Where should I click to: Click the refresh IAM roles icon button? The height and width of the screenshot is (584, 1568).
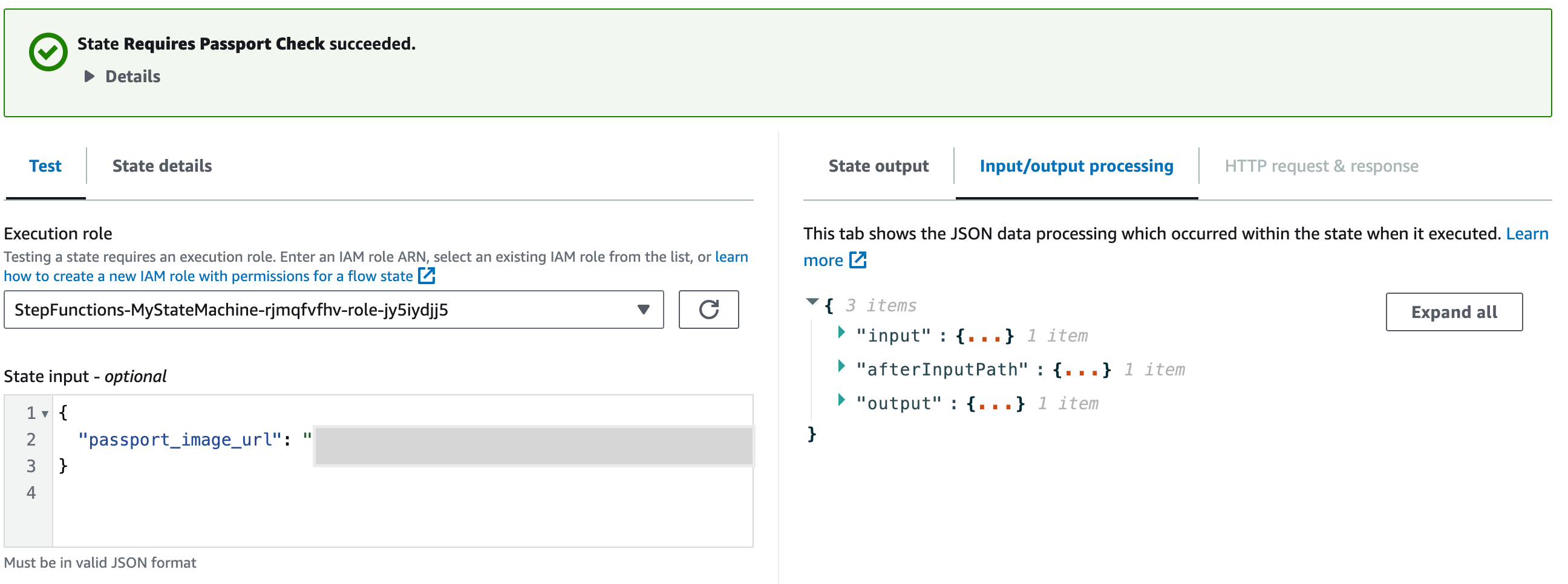(708, 310)
